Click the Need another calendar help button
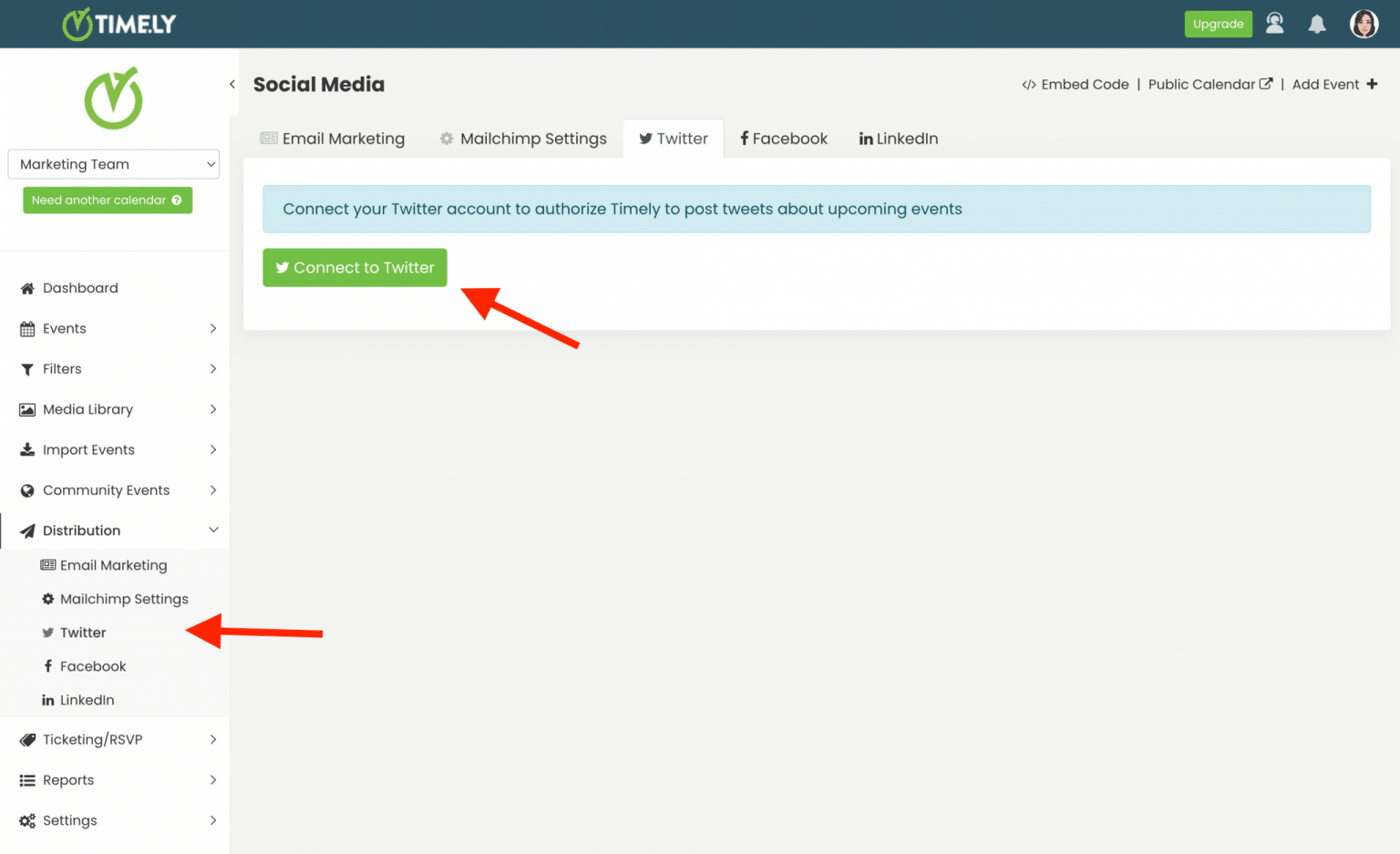 (x=107, y=200)
